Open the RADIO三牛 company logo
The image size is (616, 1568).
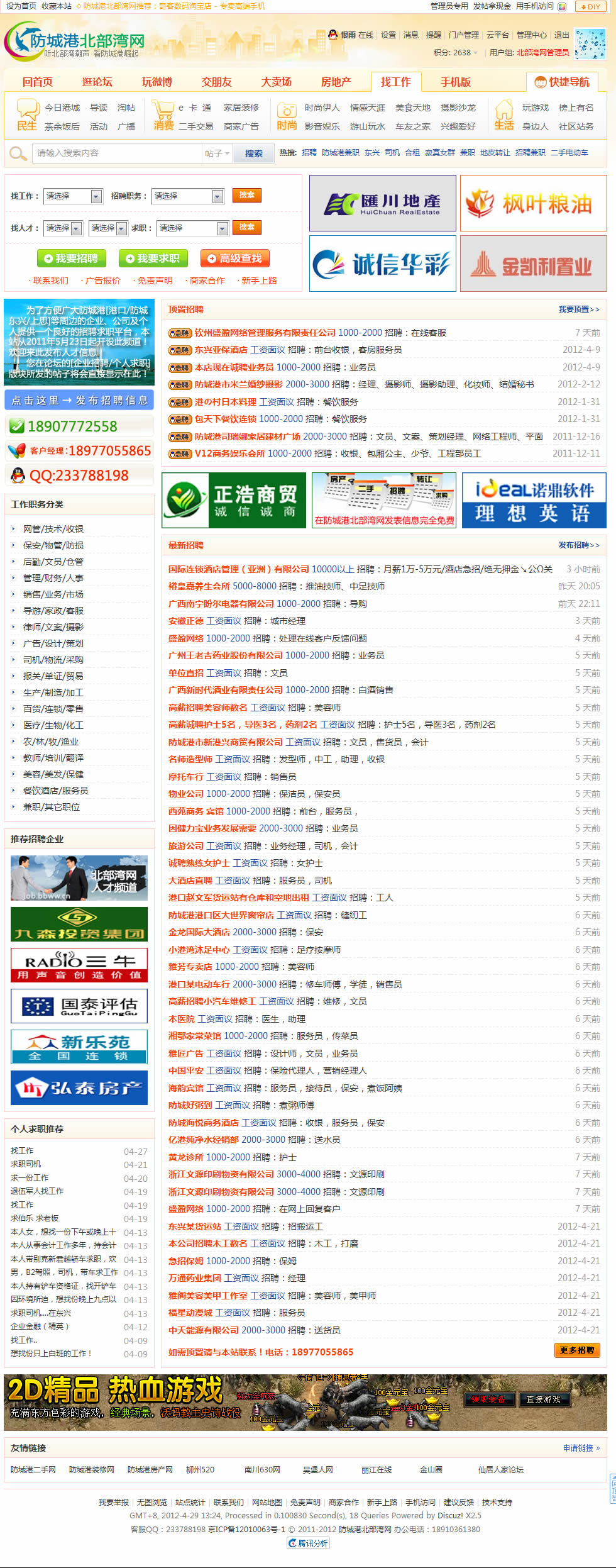coord(79,965)
